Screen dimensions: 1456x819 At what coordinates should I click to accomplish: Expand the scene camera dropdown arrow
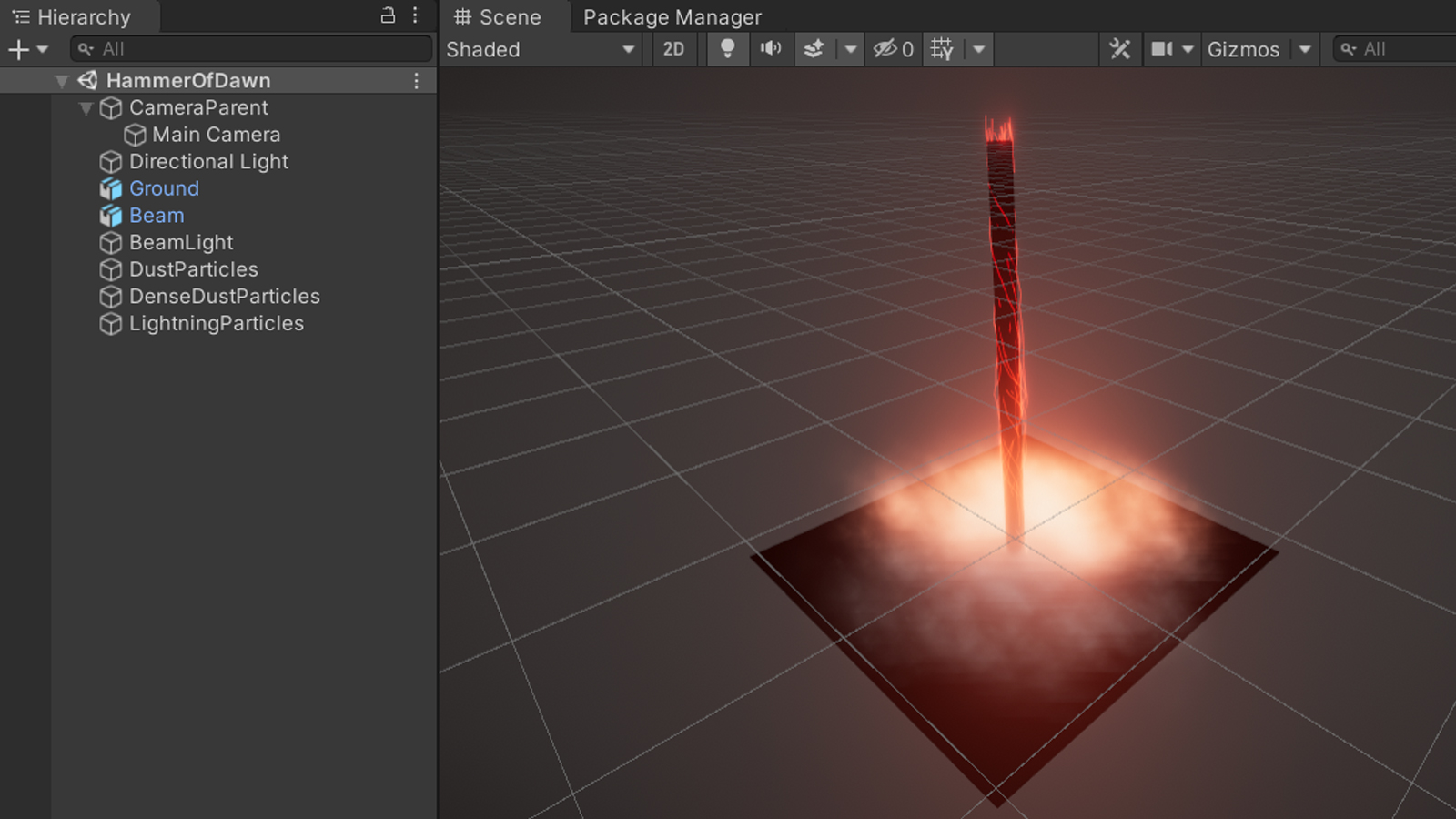pyautogui.click(x=1187, y=50)
